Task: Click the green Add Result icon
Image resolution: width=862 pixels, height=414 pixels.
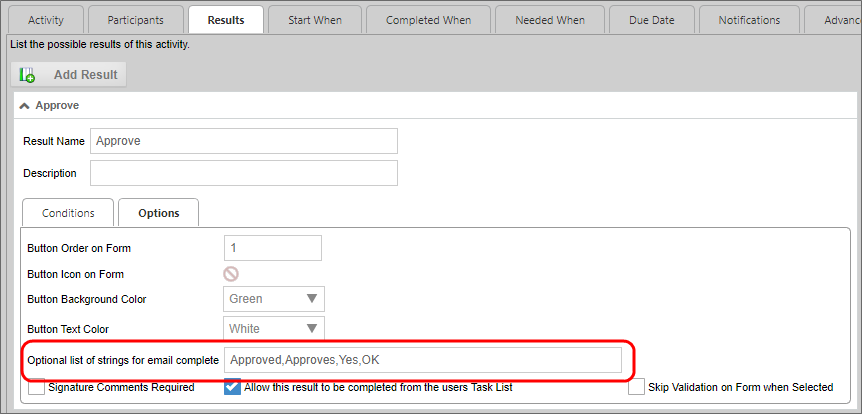Action: 27,75
